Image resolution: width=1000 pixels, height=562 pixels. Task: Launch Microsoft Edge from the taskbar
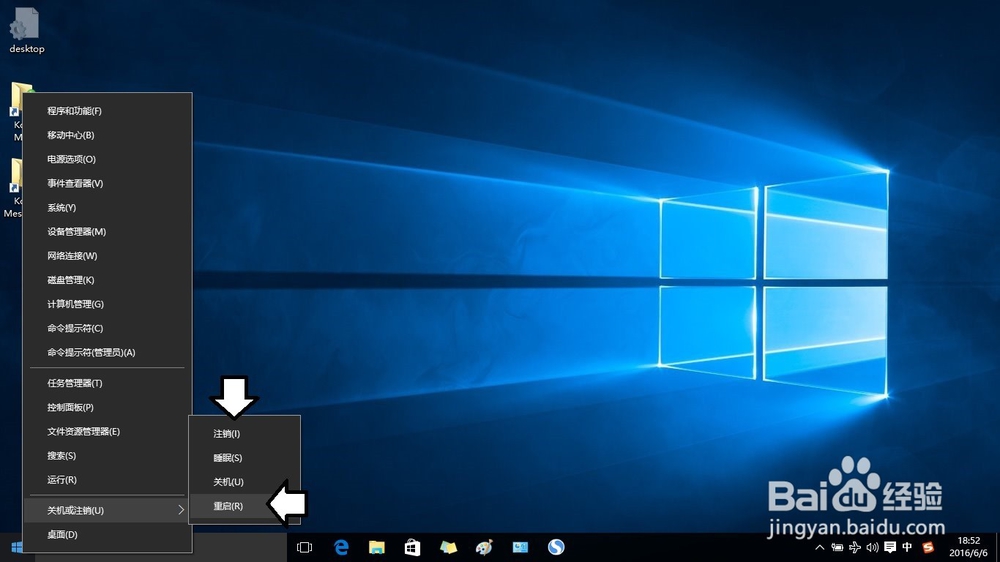coord(341,547)
